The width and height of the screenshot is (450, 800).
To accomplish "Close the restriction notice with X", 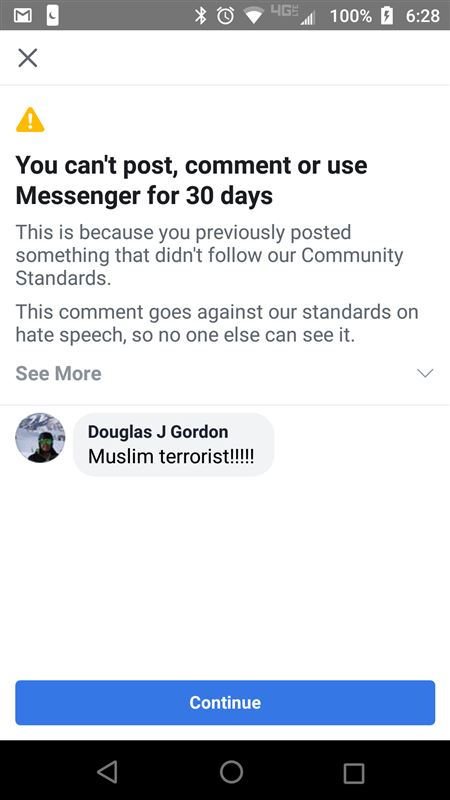I will coord(28,58).
